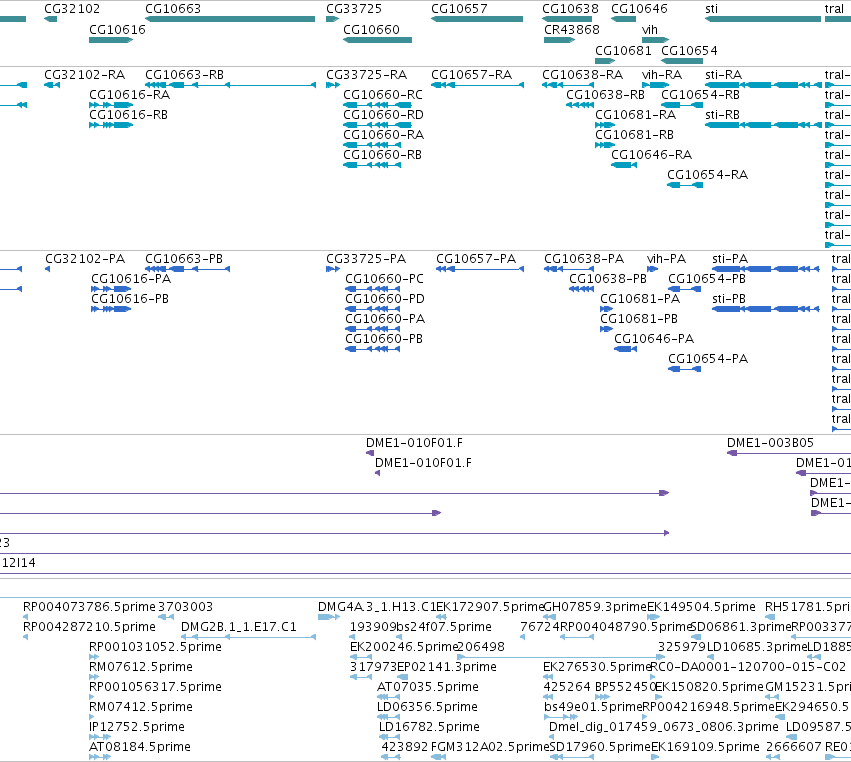Click the CG10681-RB transcript label
This screenshot has width=851, height=762.
(x=634, y=135)
